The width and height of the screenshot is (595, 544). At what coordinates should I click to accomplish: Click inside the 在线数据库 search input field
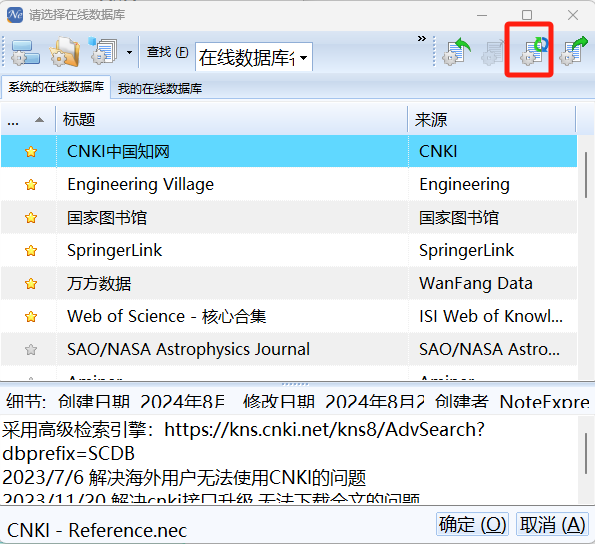tap(247, 58)
